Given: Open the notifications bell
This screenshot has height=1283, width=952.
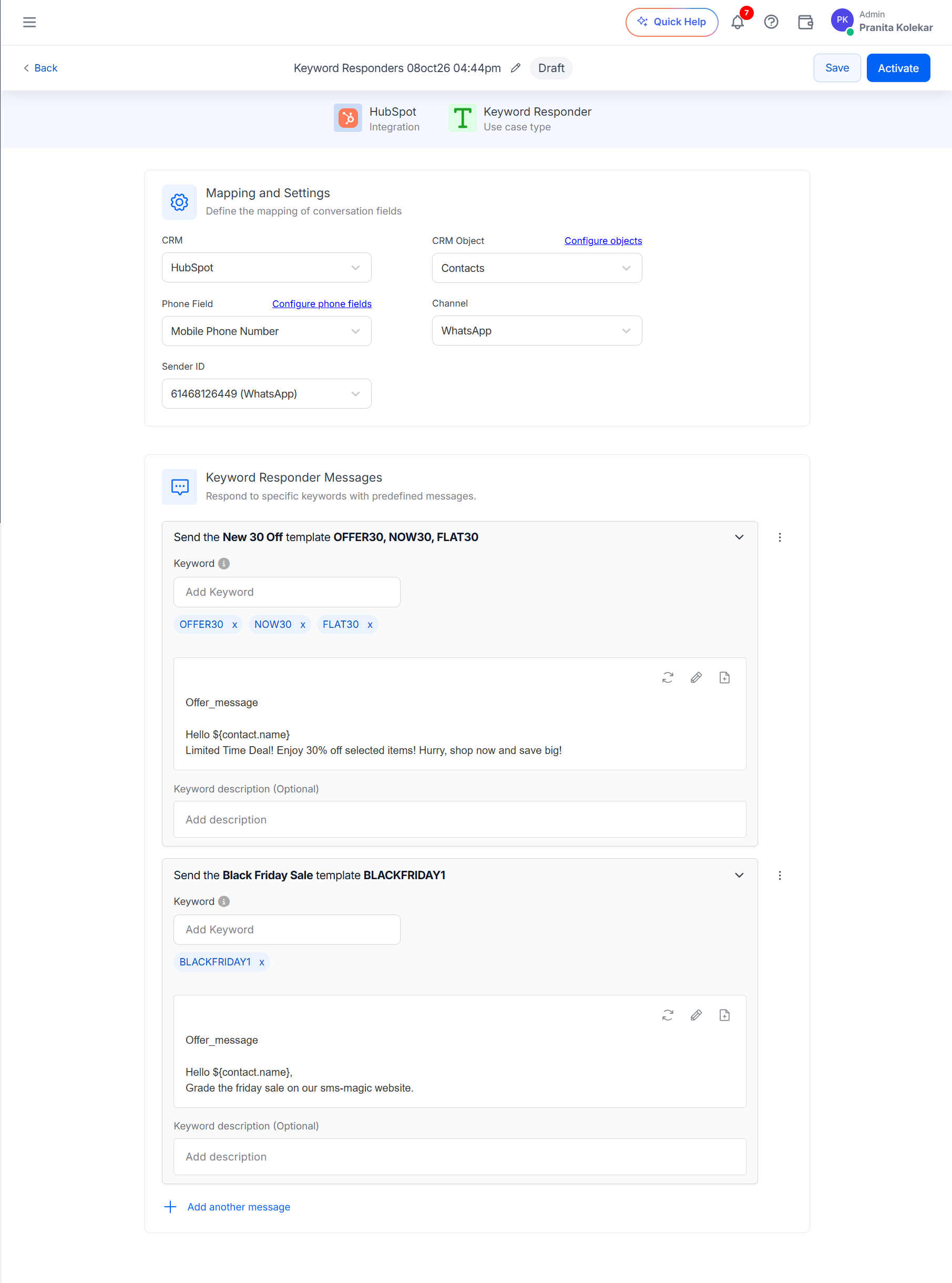Looking at the screenshot, I should click(x=738, y=23).
